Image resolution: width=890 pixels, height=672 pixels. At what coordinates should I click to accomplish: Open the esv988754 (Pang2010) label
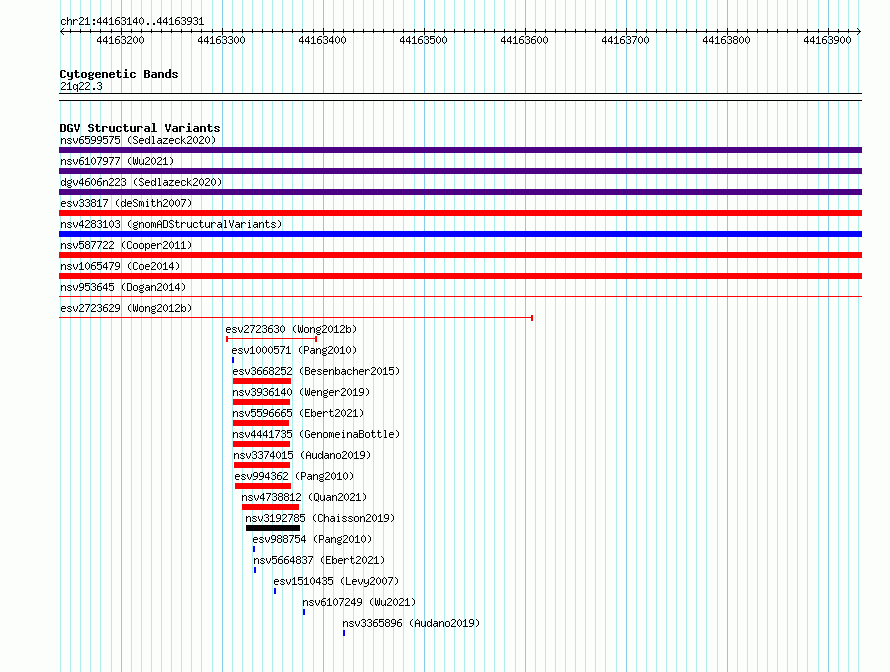point(312,539)
